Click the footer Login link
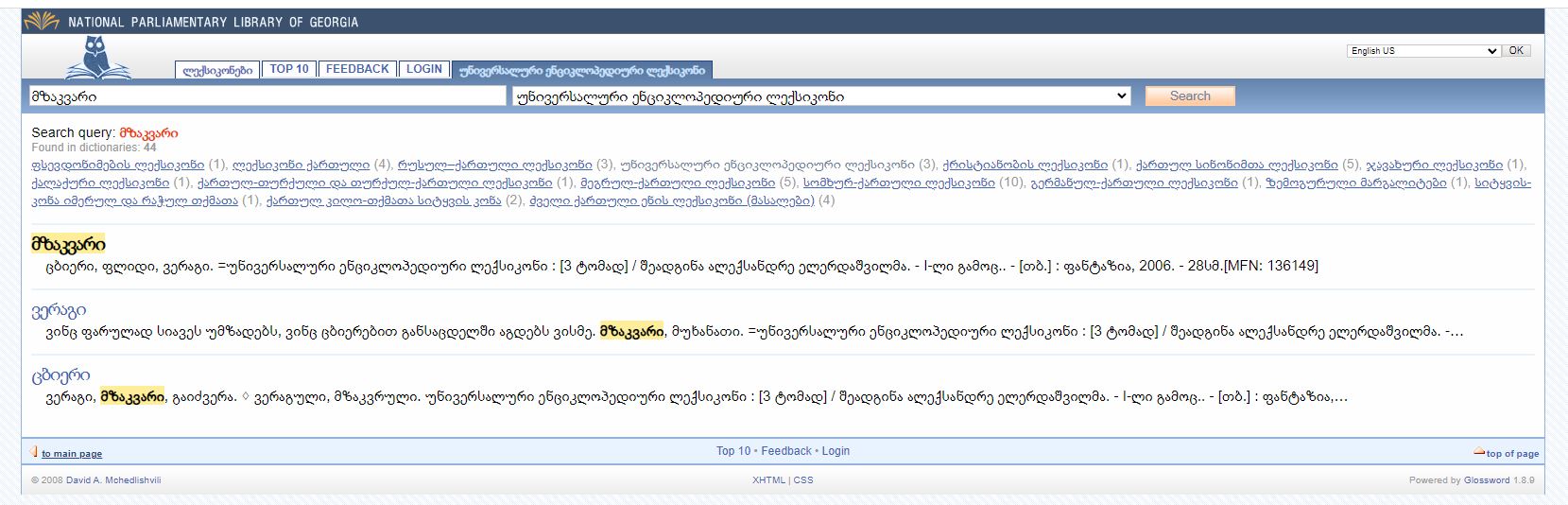 pyautogui.click(x=836, y=451)
